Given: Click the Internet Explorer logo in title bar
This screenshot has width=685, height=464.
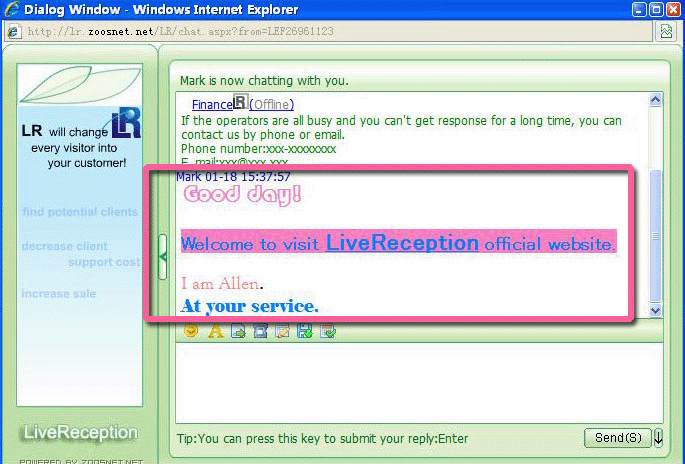Looking at the screenshot, I should coord(12,9).
